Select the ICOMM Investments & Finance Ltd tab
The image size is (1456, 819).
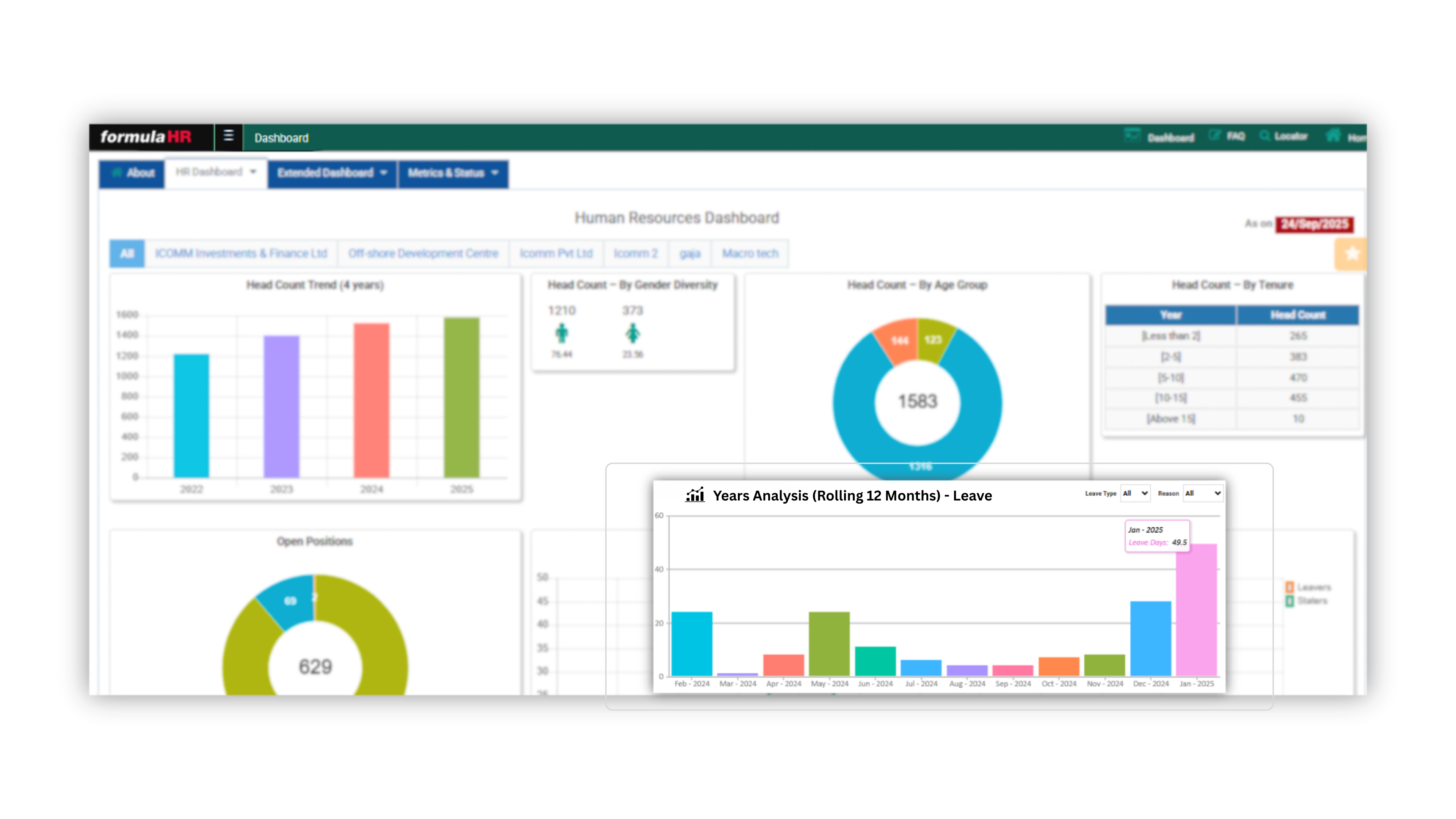pyautogui.click(x=242, y=253)
